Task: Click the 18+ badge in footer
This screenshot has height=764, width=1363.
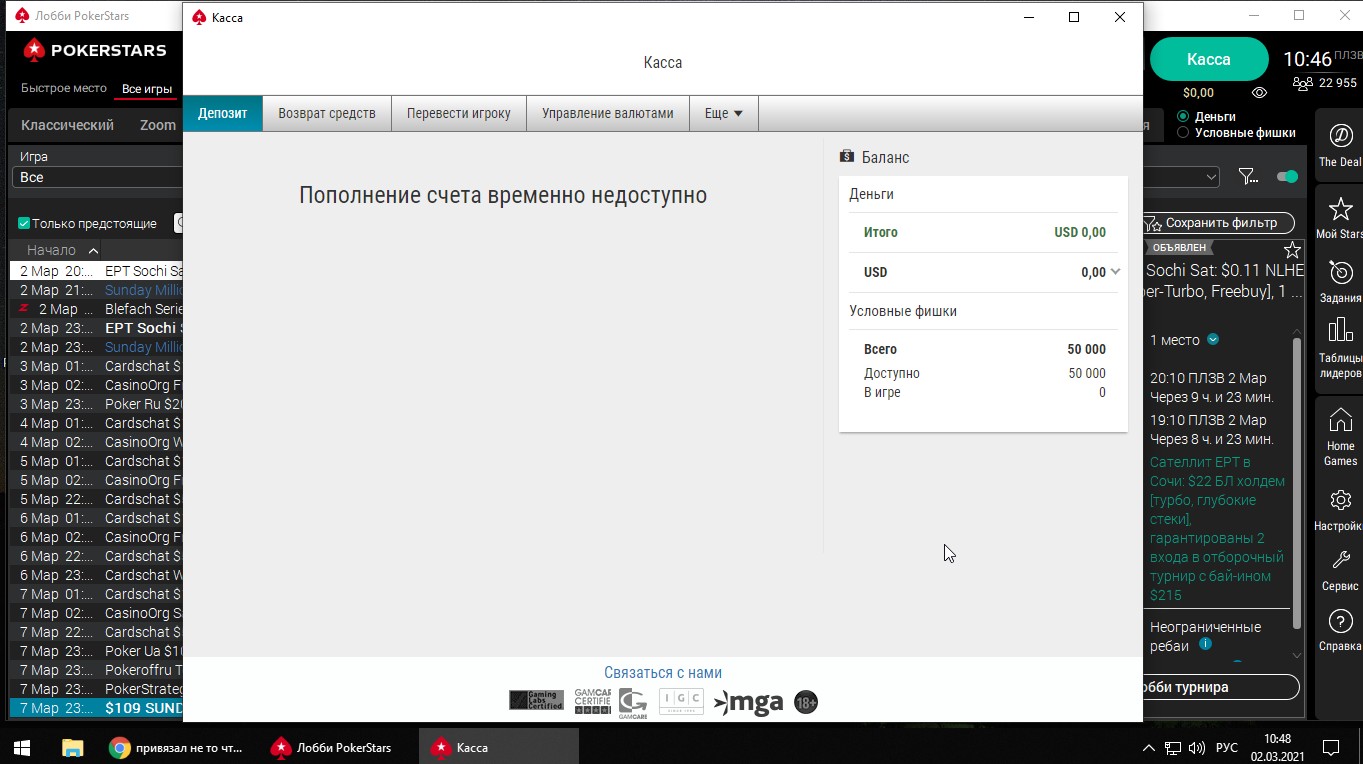Action: click(806, 702)
